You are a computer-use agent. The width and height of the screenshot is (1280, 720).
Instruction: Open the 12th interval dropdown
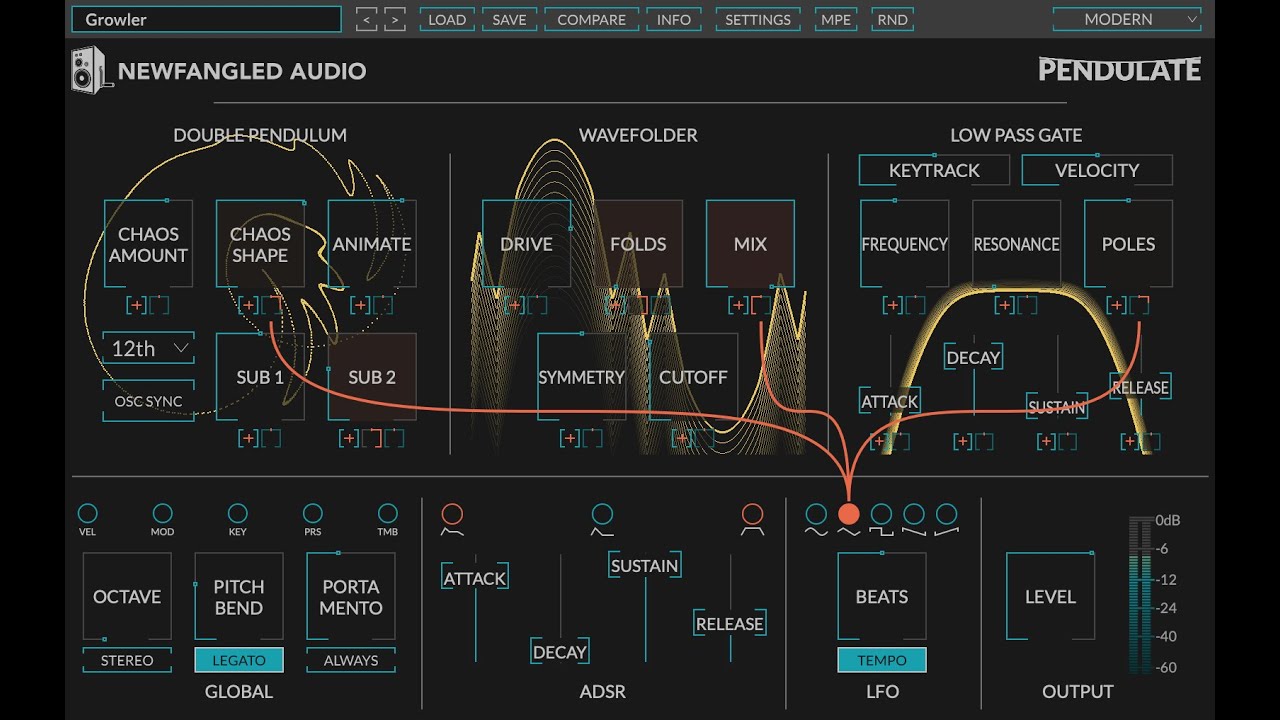pyautogui.click(x=148, y=349)
